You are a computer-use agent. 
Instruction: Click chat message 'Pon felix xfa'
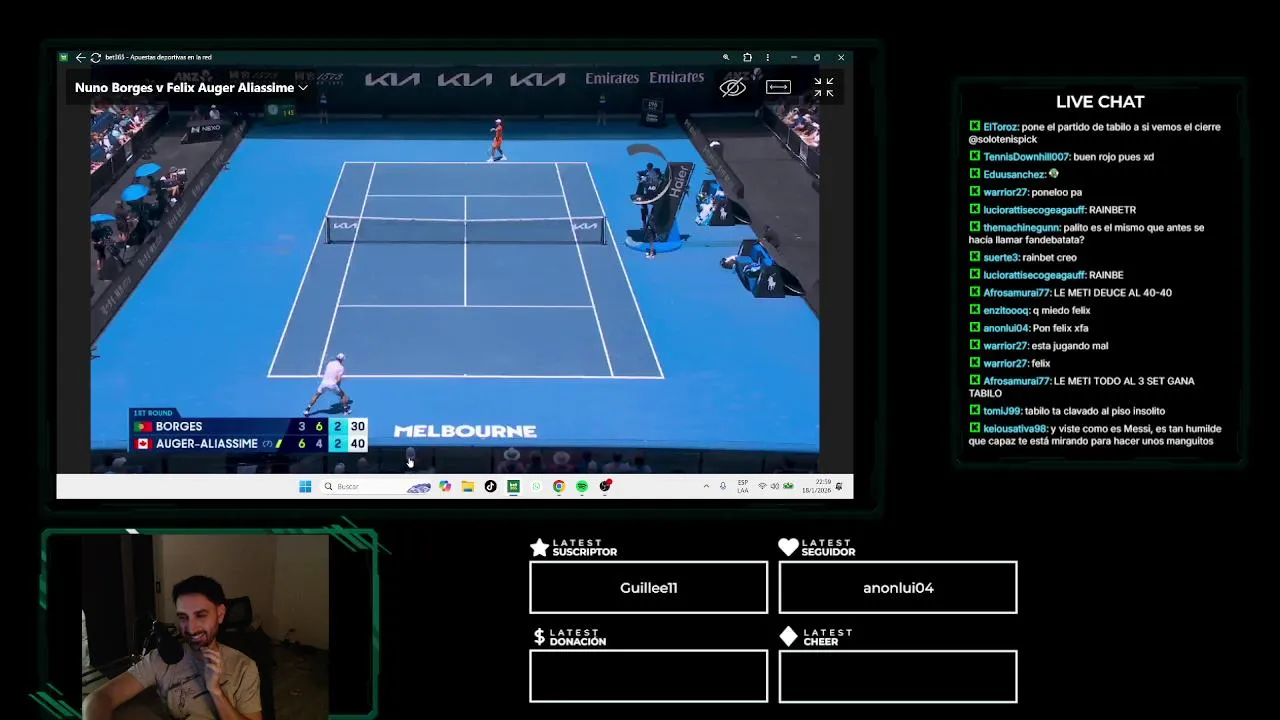(x=1060, y=328)
